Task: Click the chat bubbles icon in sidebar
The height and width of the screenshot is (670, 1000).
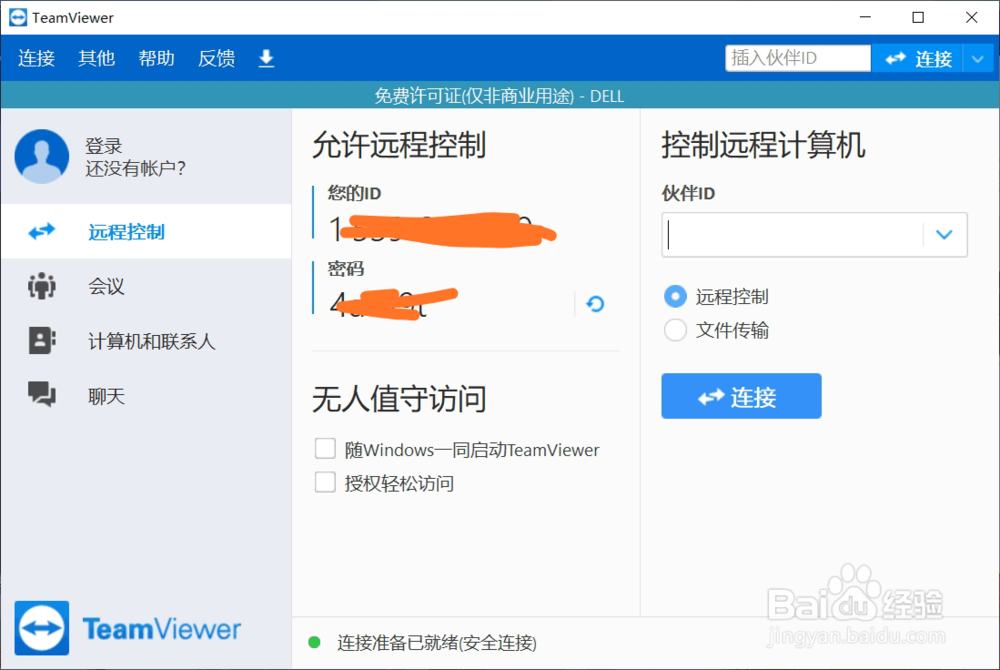Action: coord(42,394)
